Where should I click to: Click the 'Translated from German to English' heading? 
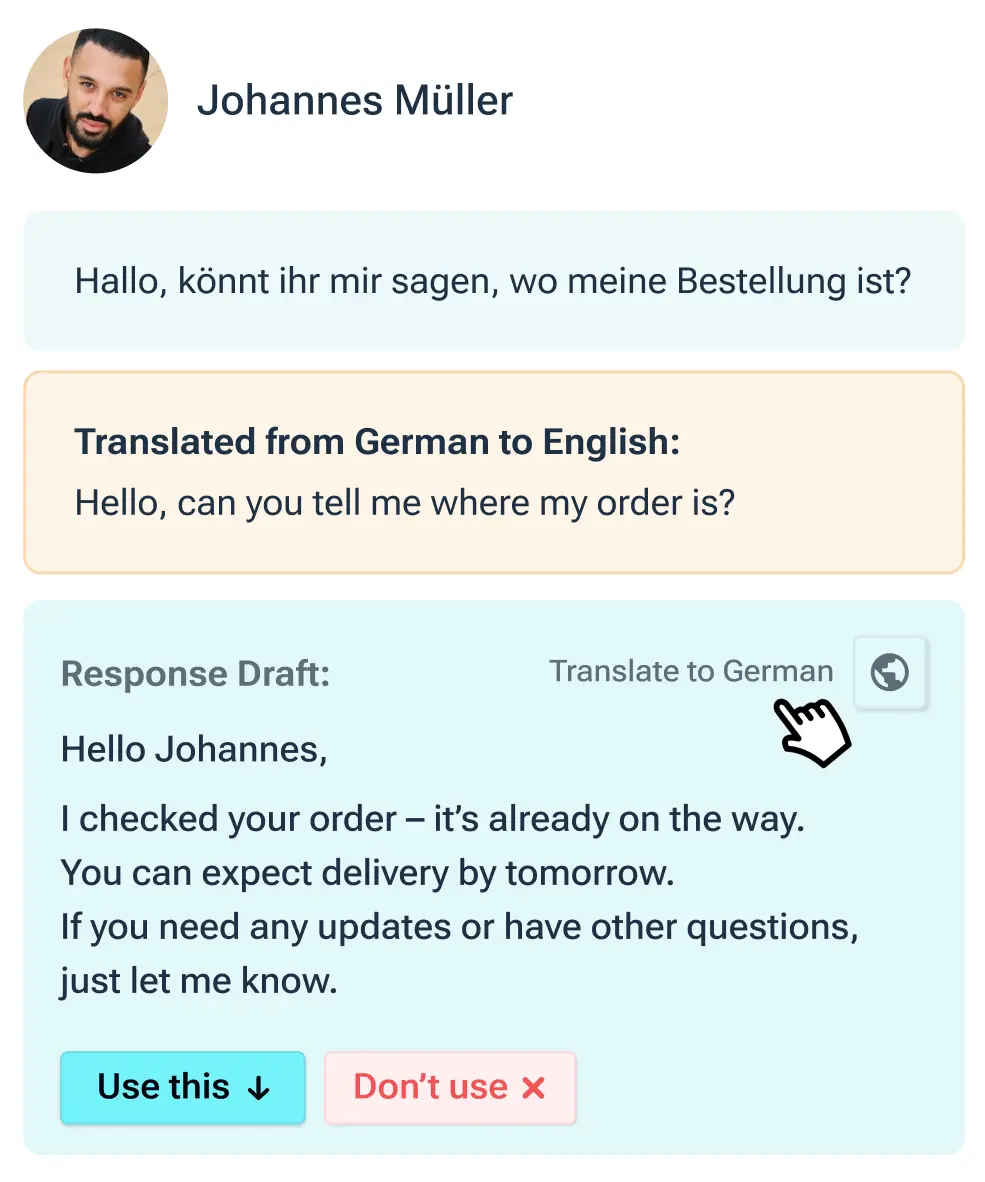click(x=377, y=441)
